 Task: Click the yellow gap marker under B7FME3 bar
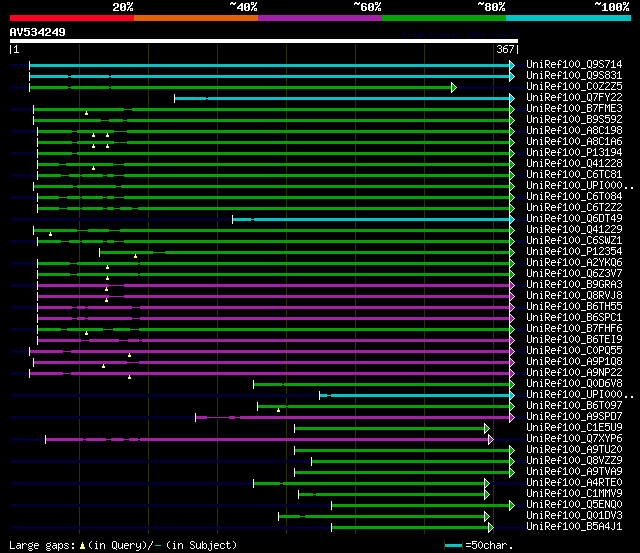(x=86, y=113)
